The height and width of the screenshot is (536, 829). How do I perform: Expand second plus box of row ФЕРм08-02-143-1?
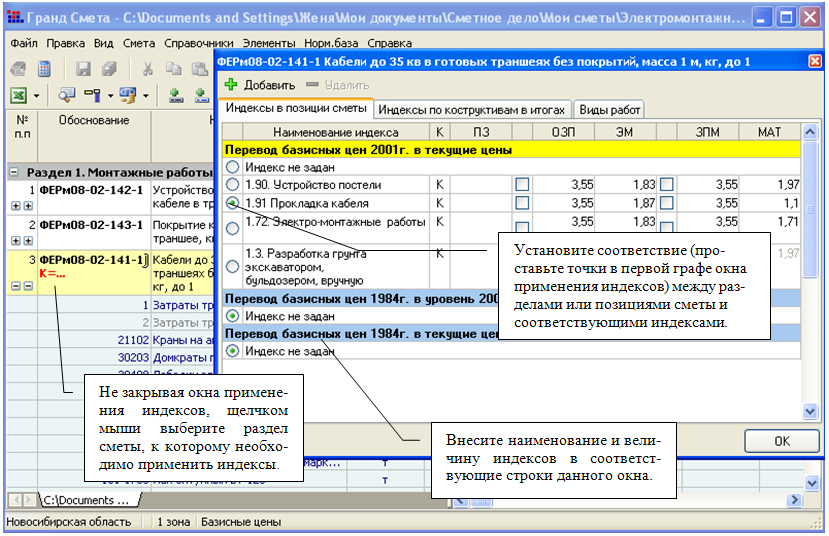tap(28, 241)
